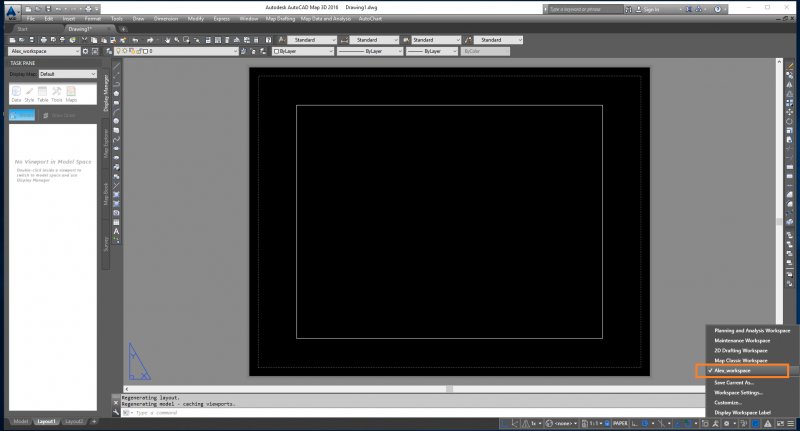Open the Display Map Default dropdown
The height and width of the screenshot is (431, 800).
(68, 74)
